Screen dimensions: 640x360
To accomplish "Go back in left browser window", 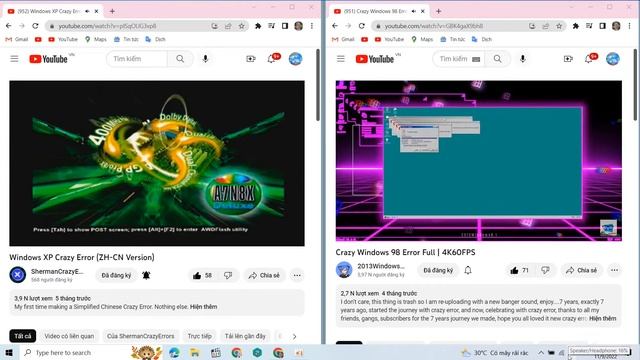I will pyautogui.click(x=9, y=26).
